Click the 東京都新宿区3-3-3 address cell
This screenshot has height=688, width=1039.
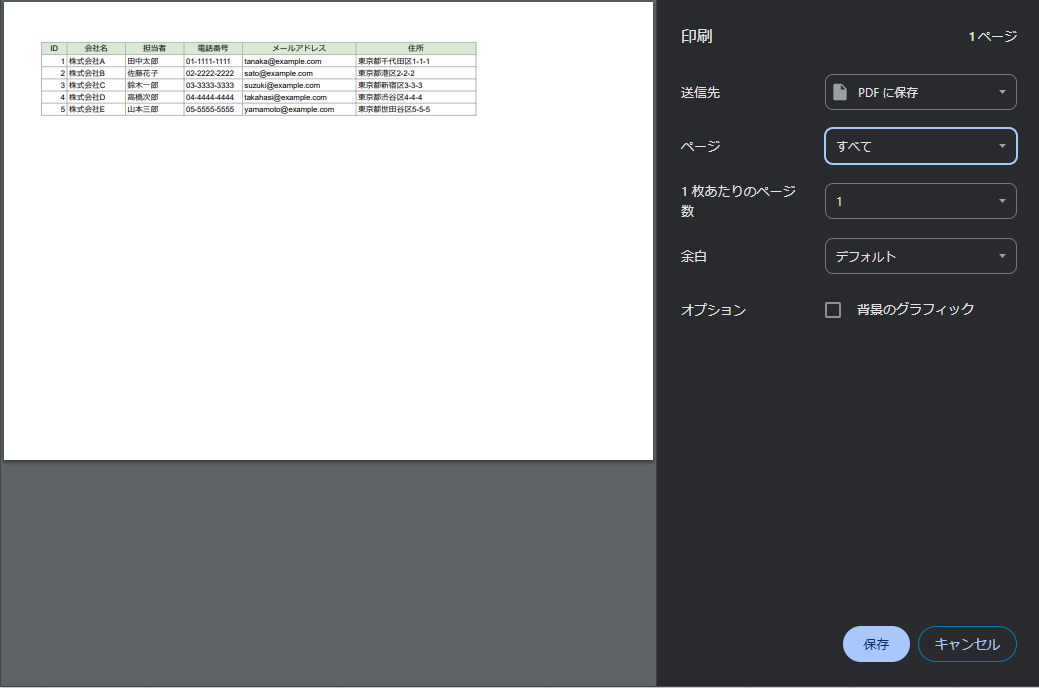point(416,85)
